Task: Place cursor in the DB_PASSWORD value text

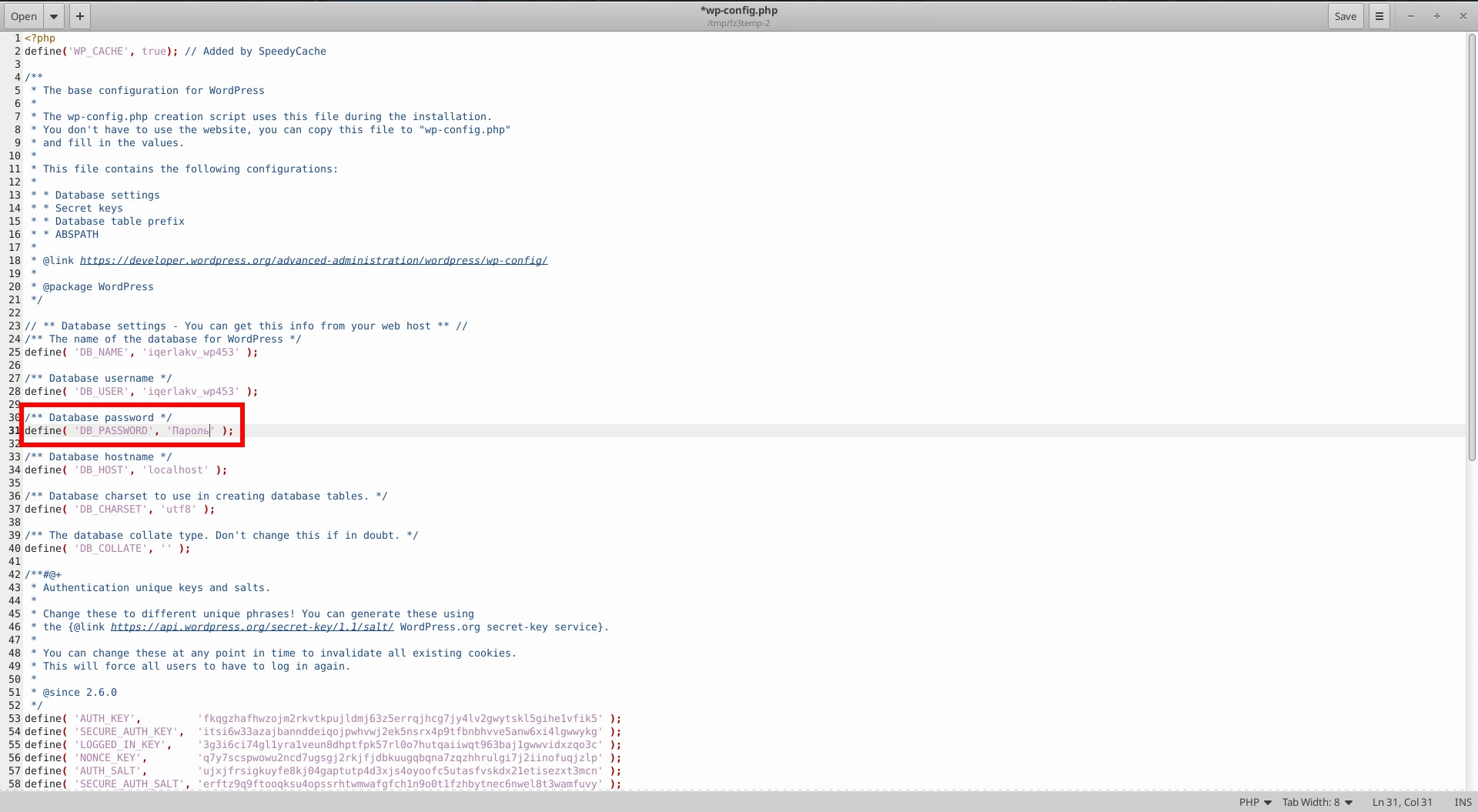Action: pos(190,431)
